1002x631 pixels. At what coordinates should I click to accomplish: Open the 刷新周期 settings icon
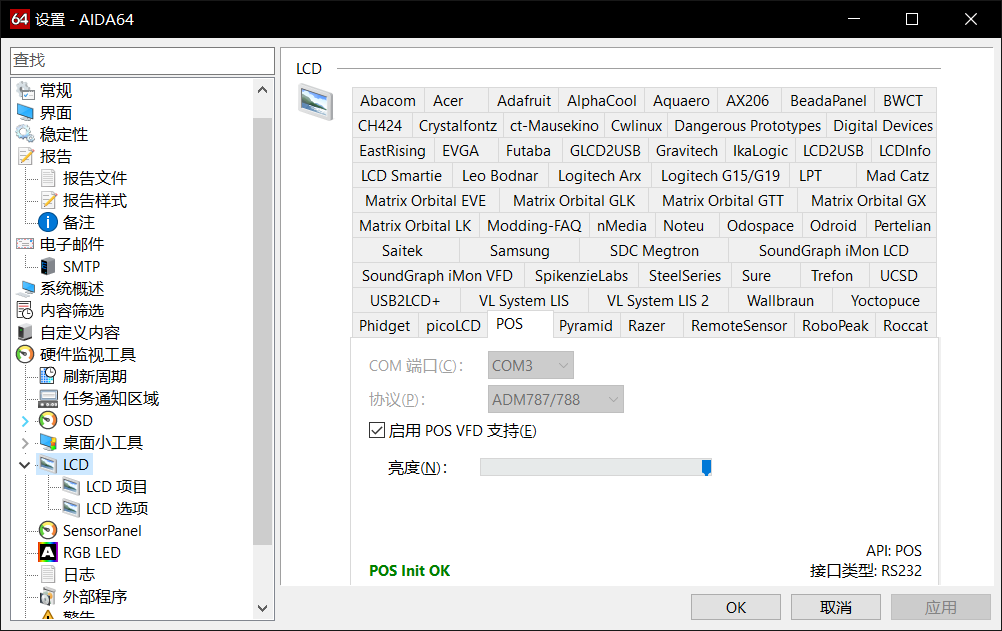[x=48, y=376]
